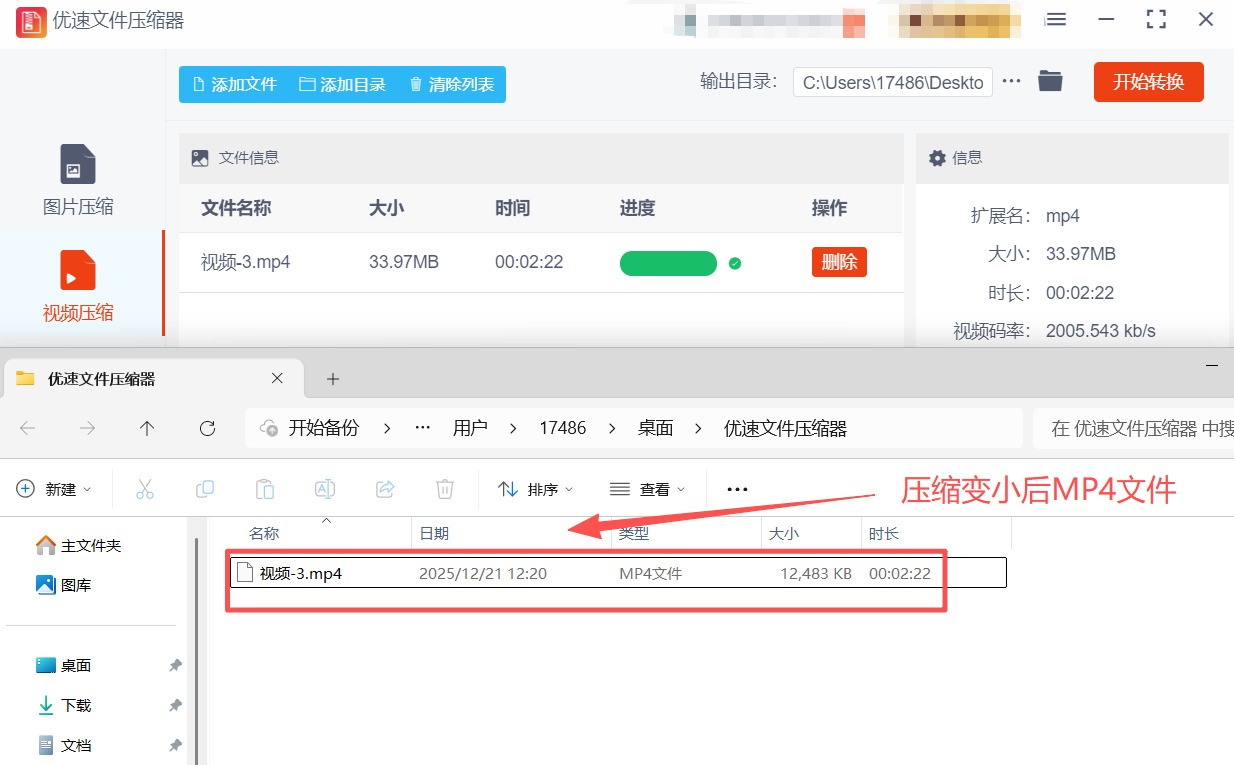The height and width of the screenshot is (765, 1234).
Task: Click the Explorer copy icon
Action: pos(205,489)
